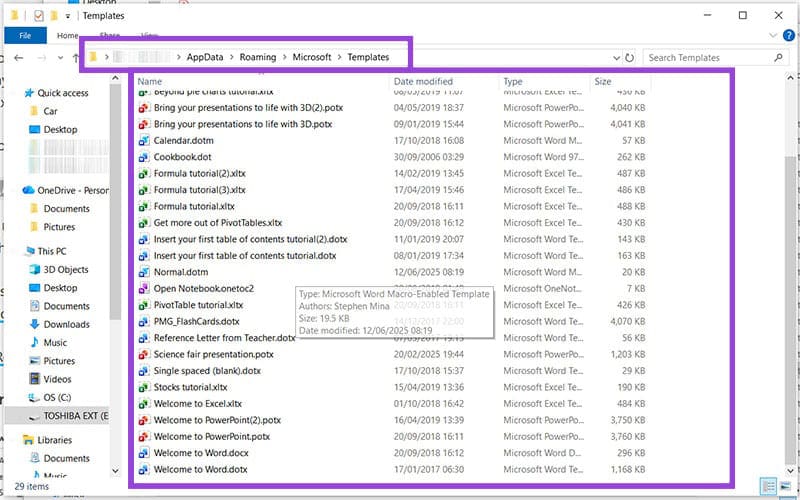The width and height of the screenshot is (800, 500).
Task: Select Welcome to PowerPoint(2).potx icon
Action: coord(144,420)
